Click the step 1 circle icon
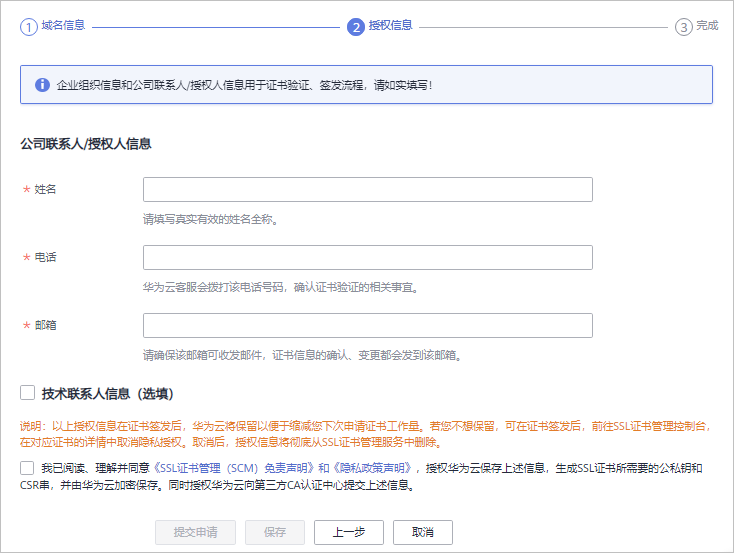 coord(29,27)
